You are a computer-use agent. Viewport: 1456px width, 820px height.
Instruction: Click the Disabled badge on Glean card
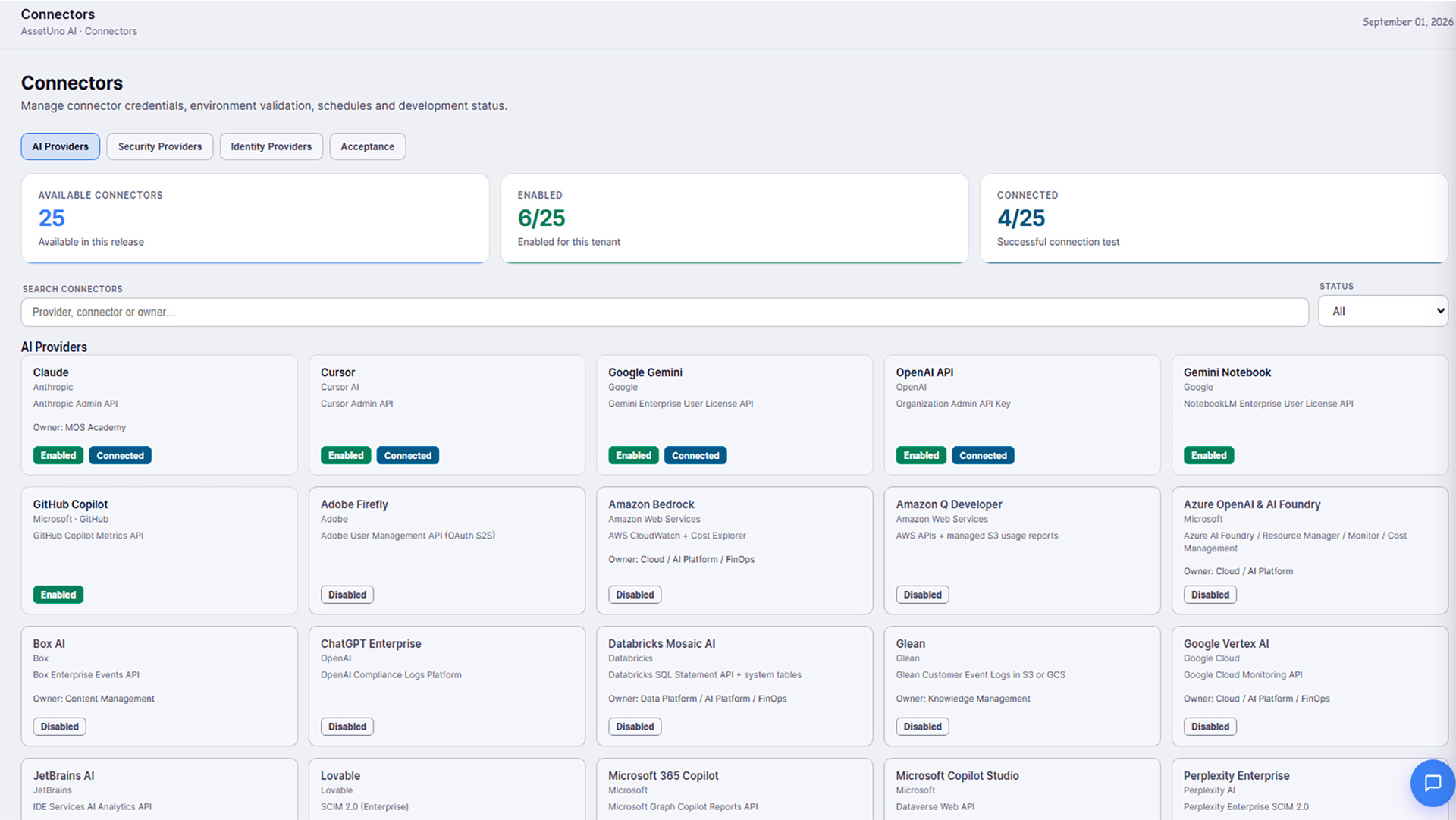point(922,727)
